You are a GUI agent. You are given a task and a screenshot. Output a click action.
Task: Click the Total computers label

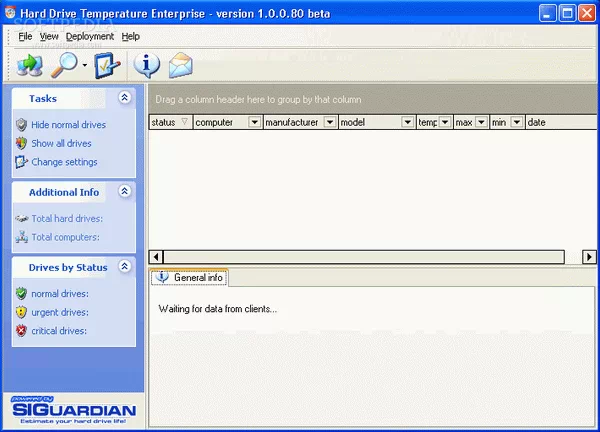click(65, 237)
